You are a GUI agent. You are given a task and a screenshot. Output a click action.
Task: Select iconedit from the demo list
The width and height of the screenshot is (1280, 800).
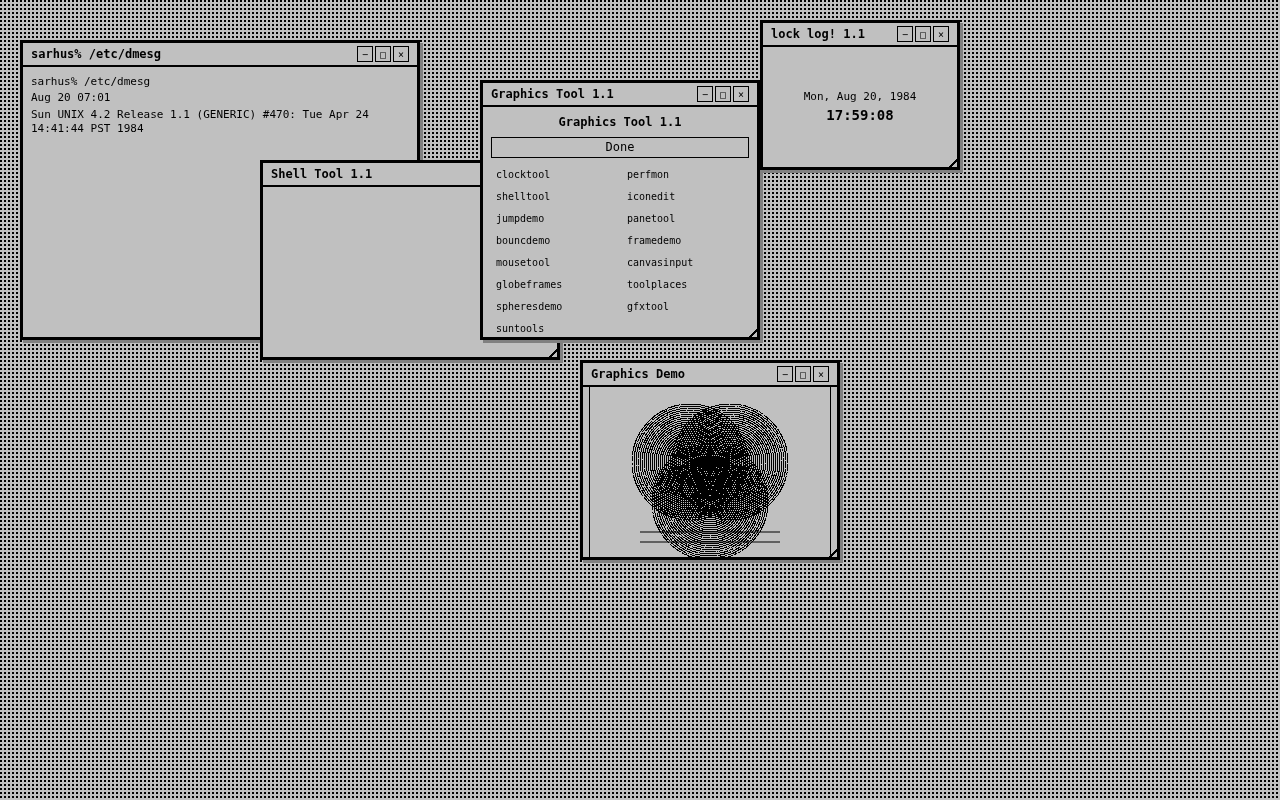click(x=650, y=196)
